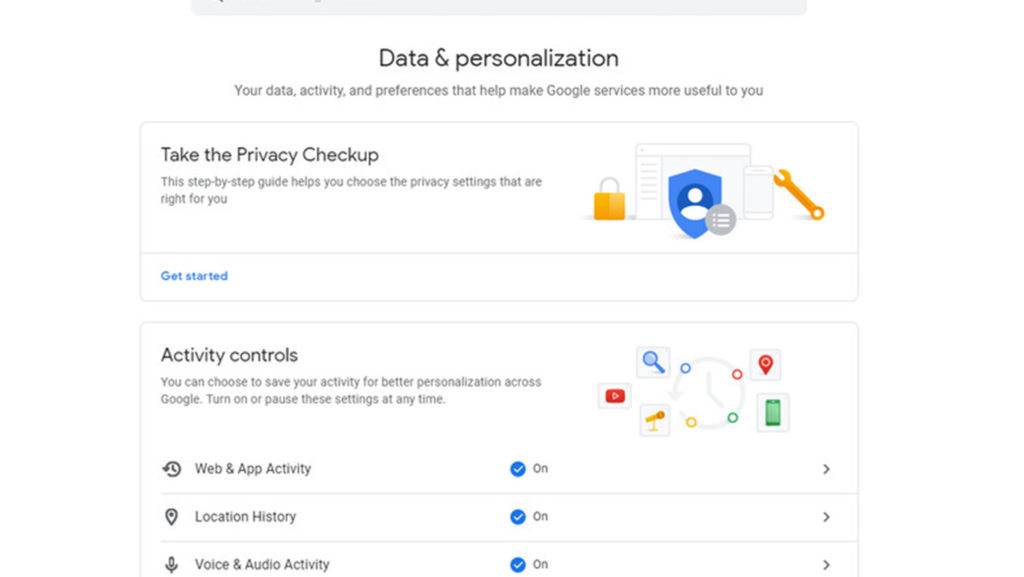Viewport: 1024px width, 577px height.
Task: Open the Location History row label
Action: [x=245, y=517]
